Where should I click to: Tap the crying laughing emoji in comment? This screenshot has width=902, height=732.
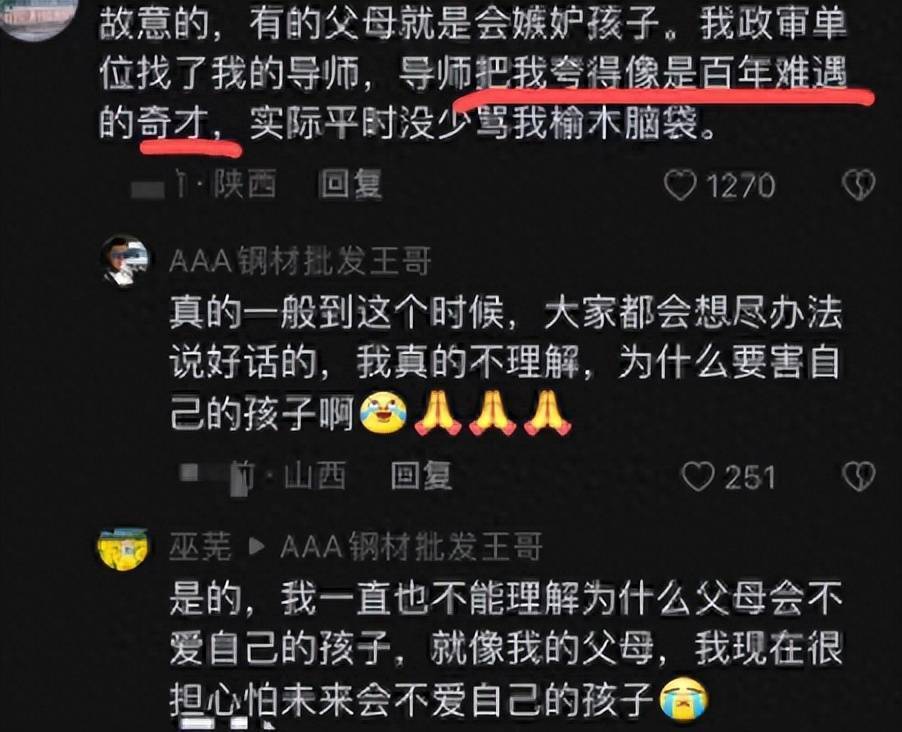point(383,412)
